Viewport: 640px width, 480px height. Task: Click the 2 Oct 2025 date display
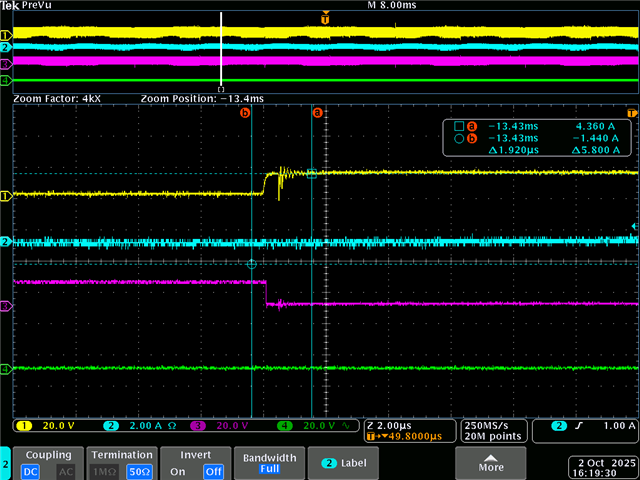point(607,463)
